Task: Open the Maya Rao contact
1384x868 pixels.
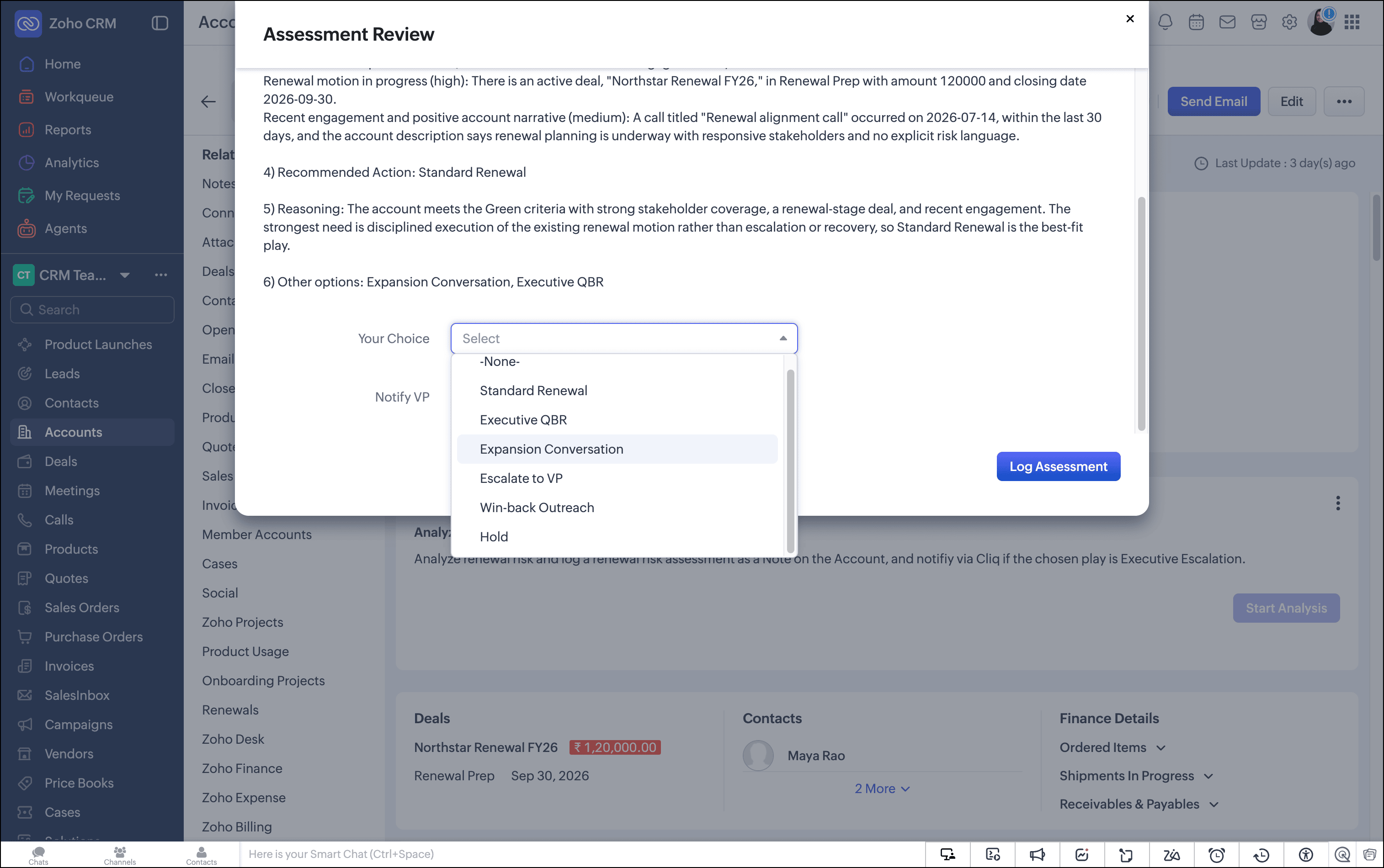Action: [x=816, y=756]
